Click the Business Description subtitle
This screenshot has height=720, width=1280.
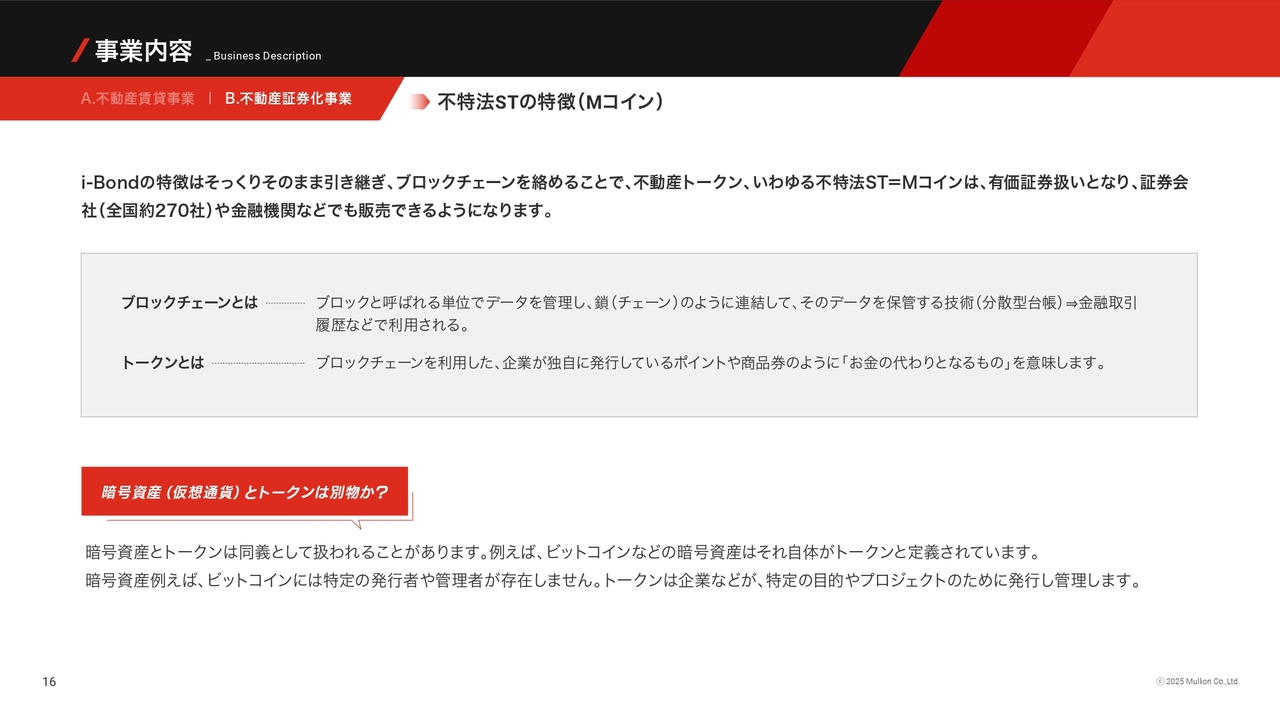pyautogui.click(x=264, y=56)
